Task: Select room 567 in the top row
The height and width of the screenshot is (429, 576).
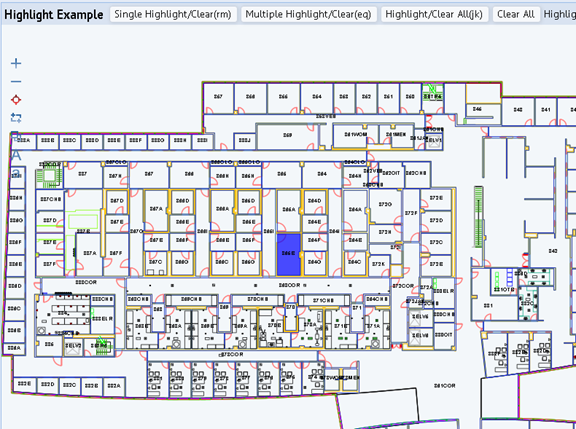Action: click(x=218, y=98)
